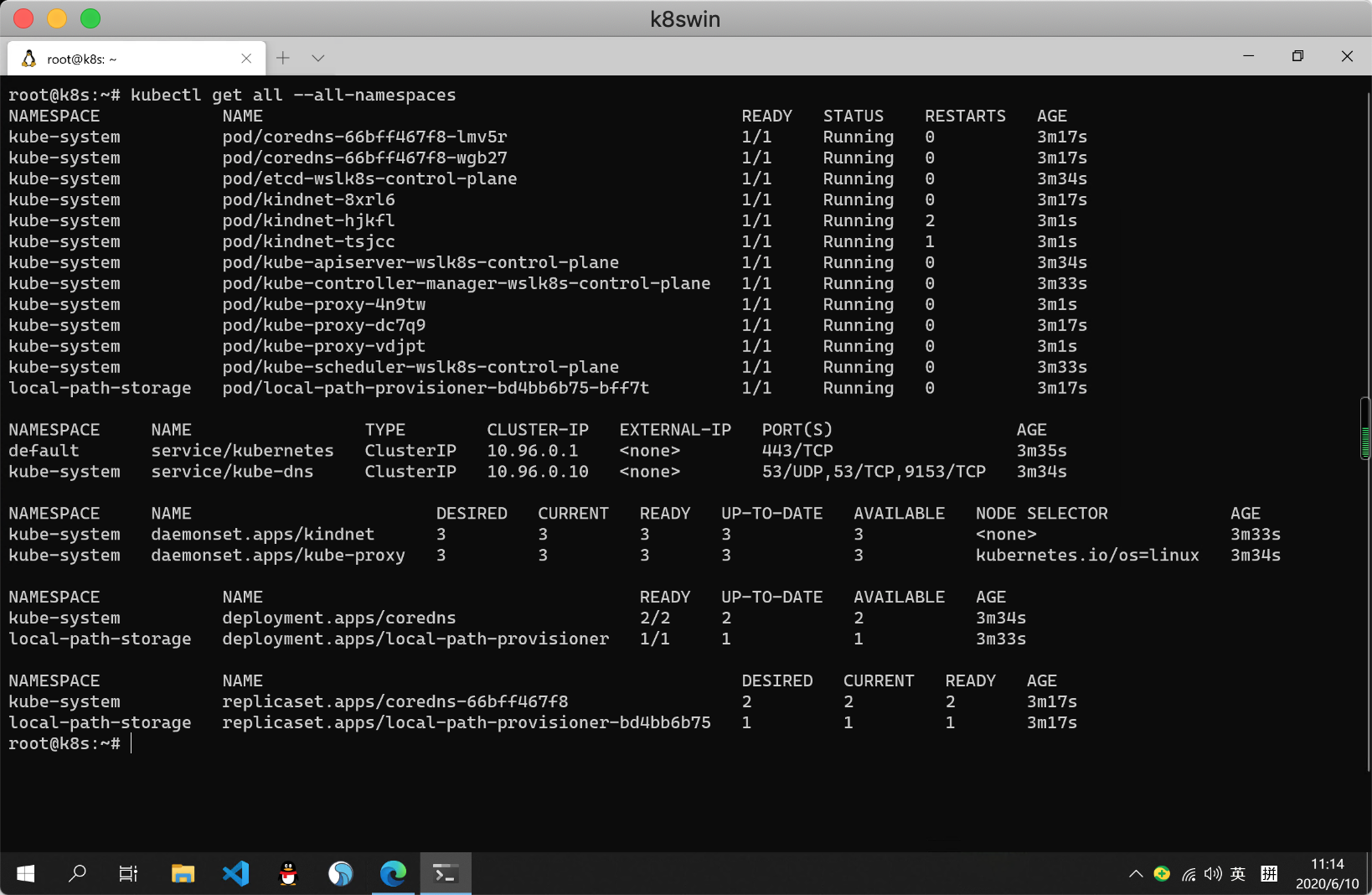1372x895 pixels.
Task: Restore down the terminal window
Action: coord(1297,56)
